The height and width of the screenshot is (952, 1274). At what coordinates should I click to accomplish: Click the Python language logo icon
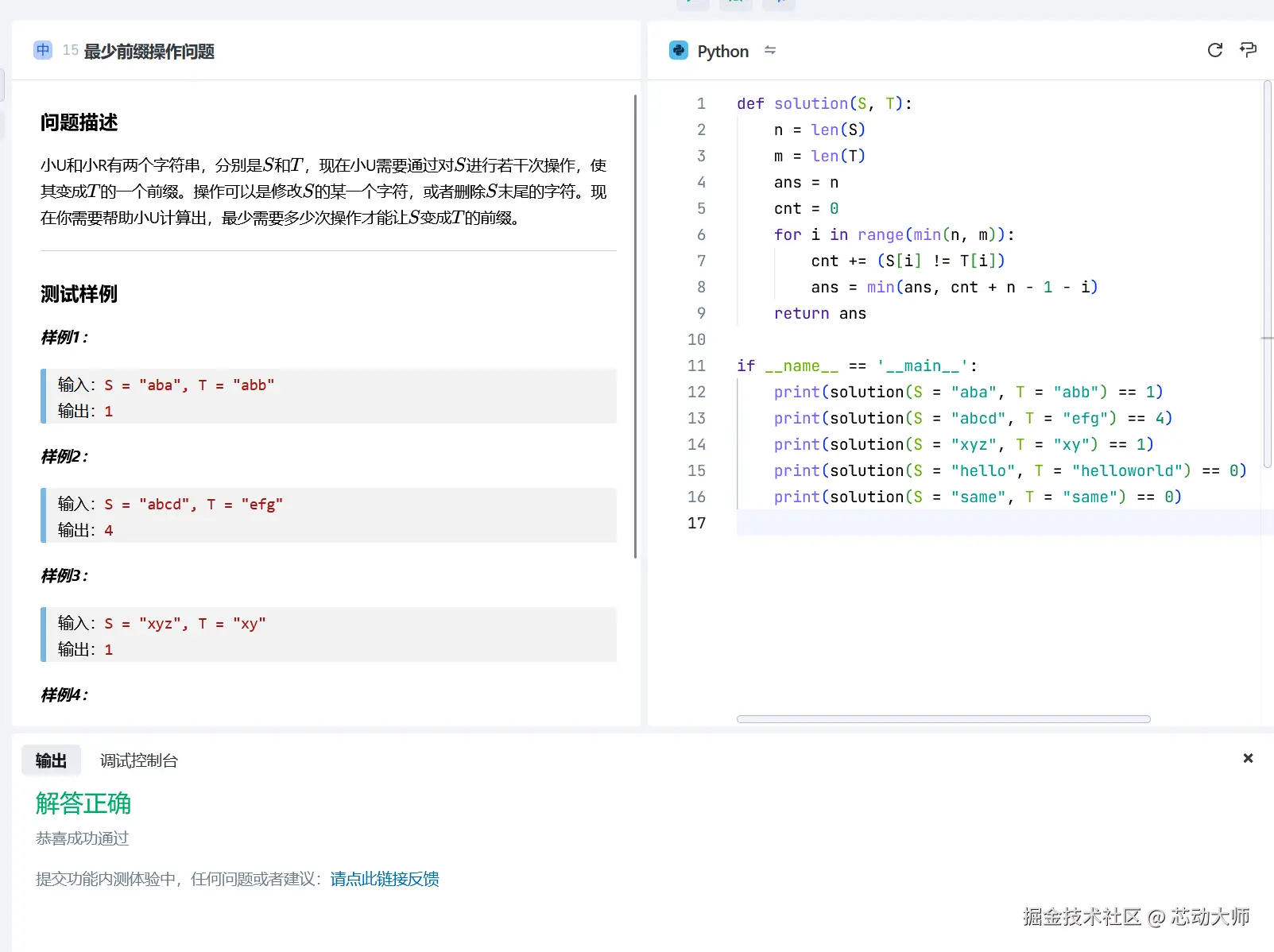coord(679,50)
